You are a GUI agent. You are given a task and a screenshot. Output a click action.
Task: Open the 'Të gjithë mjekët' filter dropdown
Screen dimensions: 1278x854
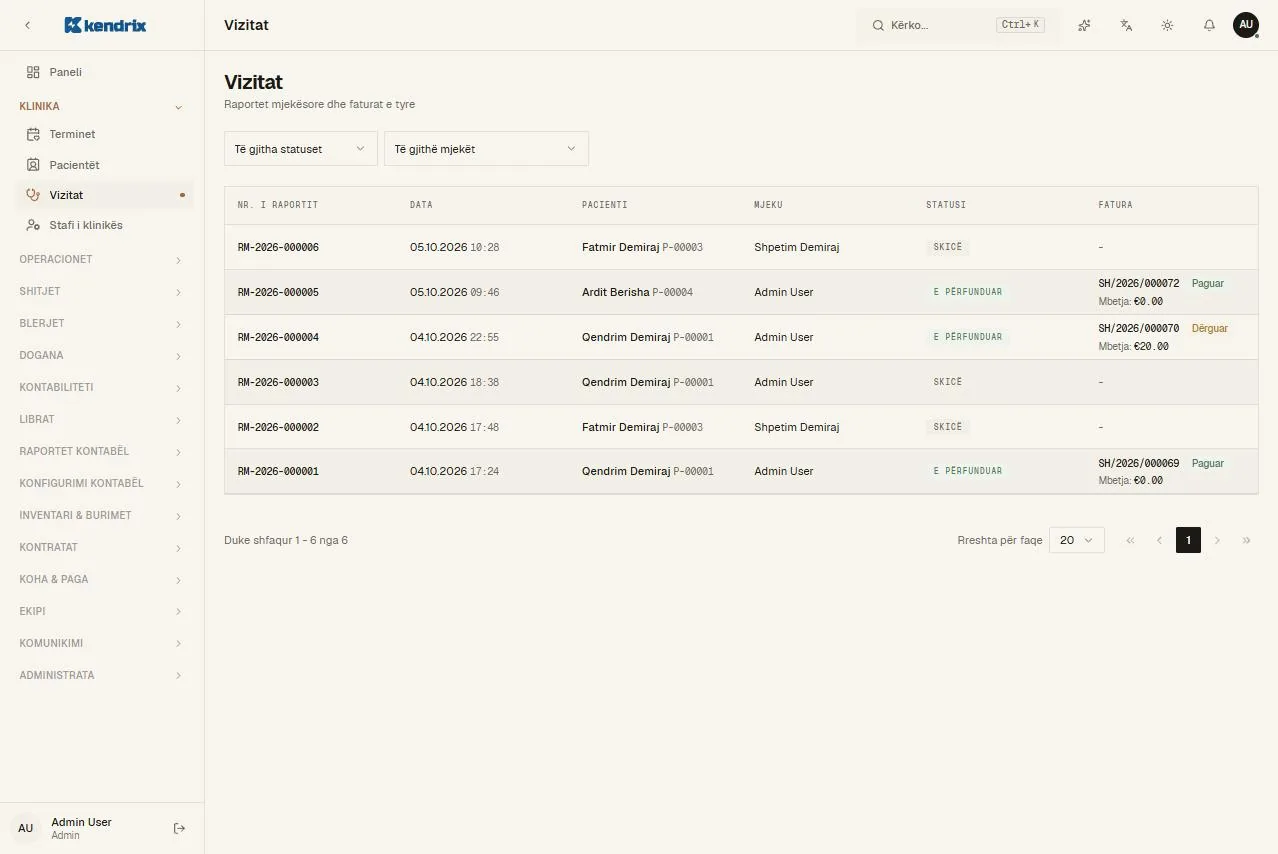[486, 149]
